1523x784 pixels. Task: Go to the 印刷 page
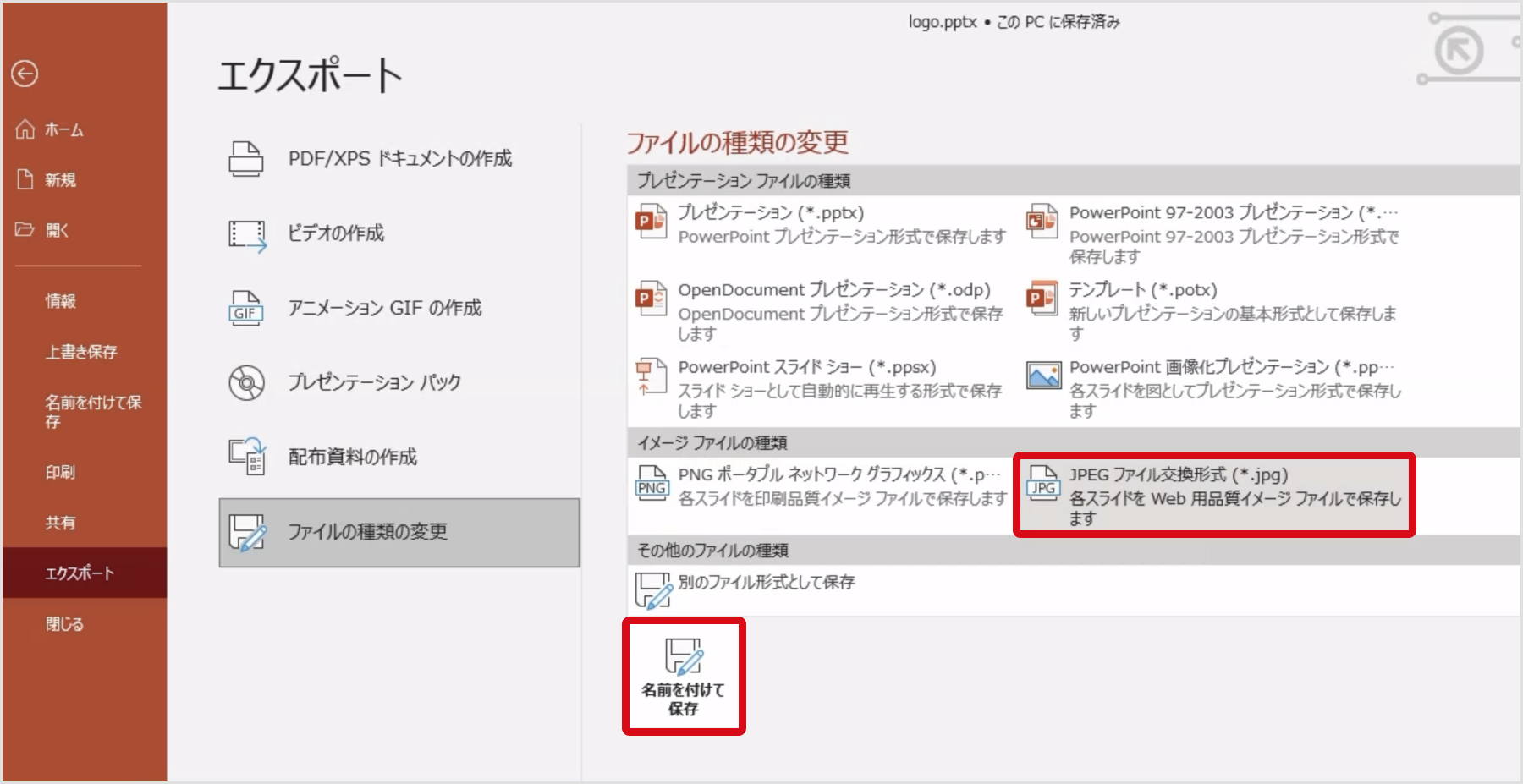coord(60,472)
